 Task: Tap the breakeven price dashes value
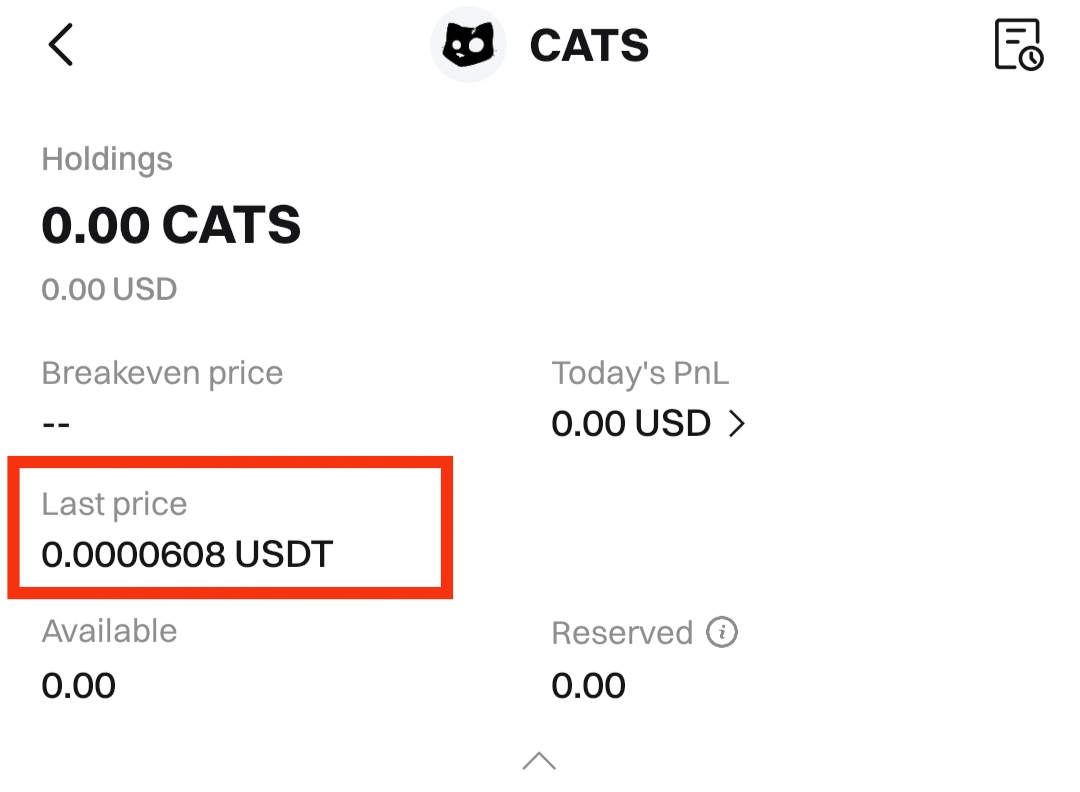56,424
